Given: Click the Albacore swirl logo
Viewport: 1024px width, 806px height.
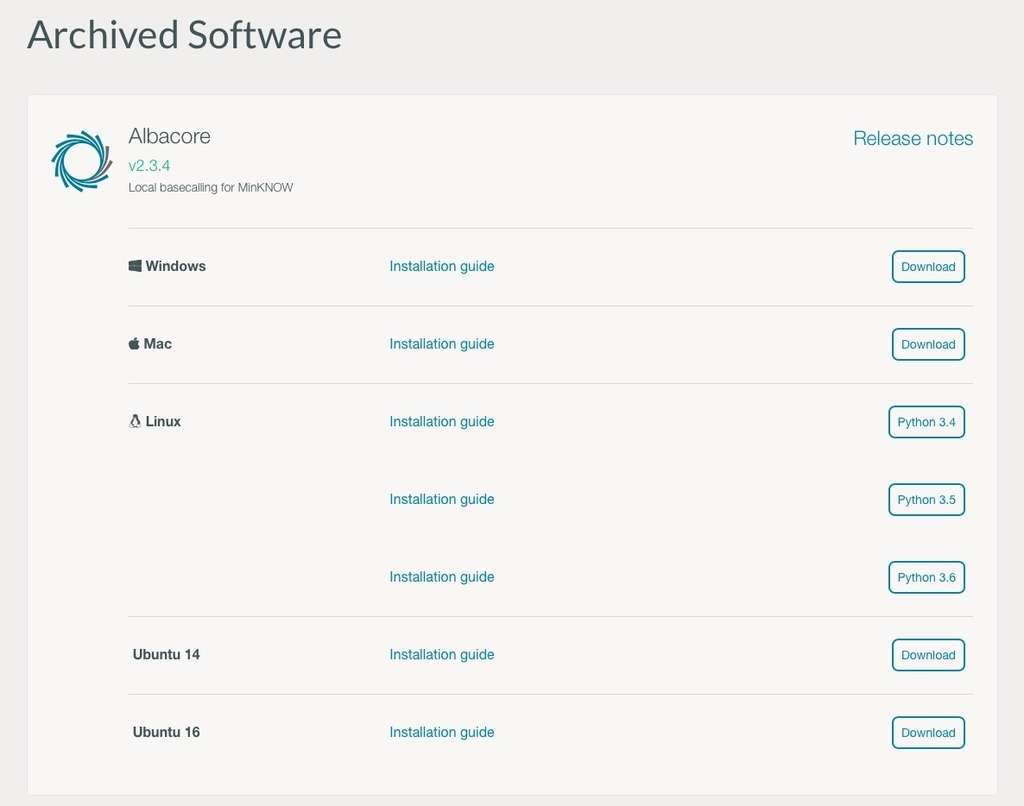Looking at the screenshot, I should [x=82, y=161].
